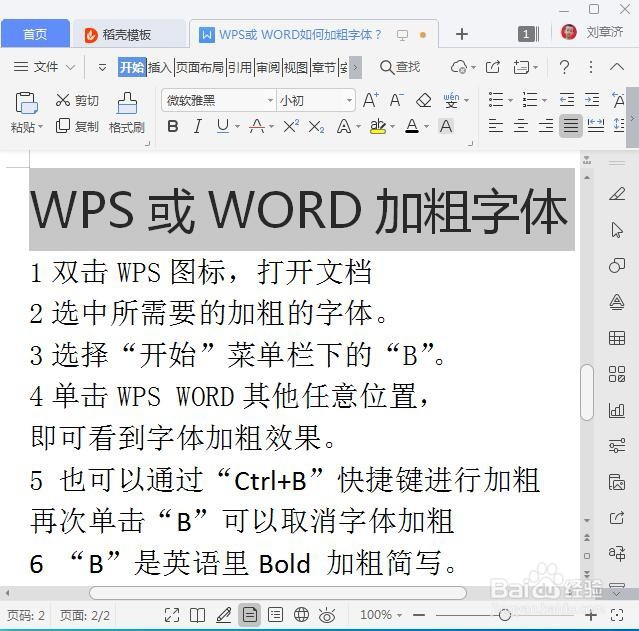Screen dimensions: 639x631
Task: Click the zoom slider handle
Action: [505, 615]
